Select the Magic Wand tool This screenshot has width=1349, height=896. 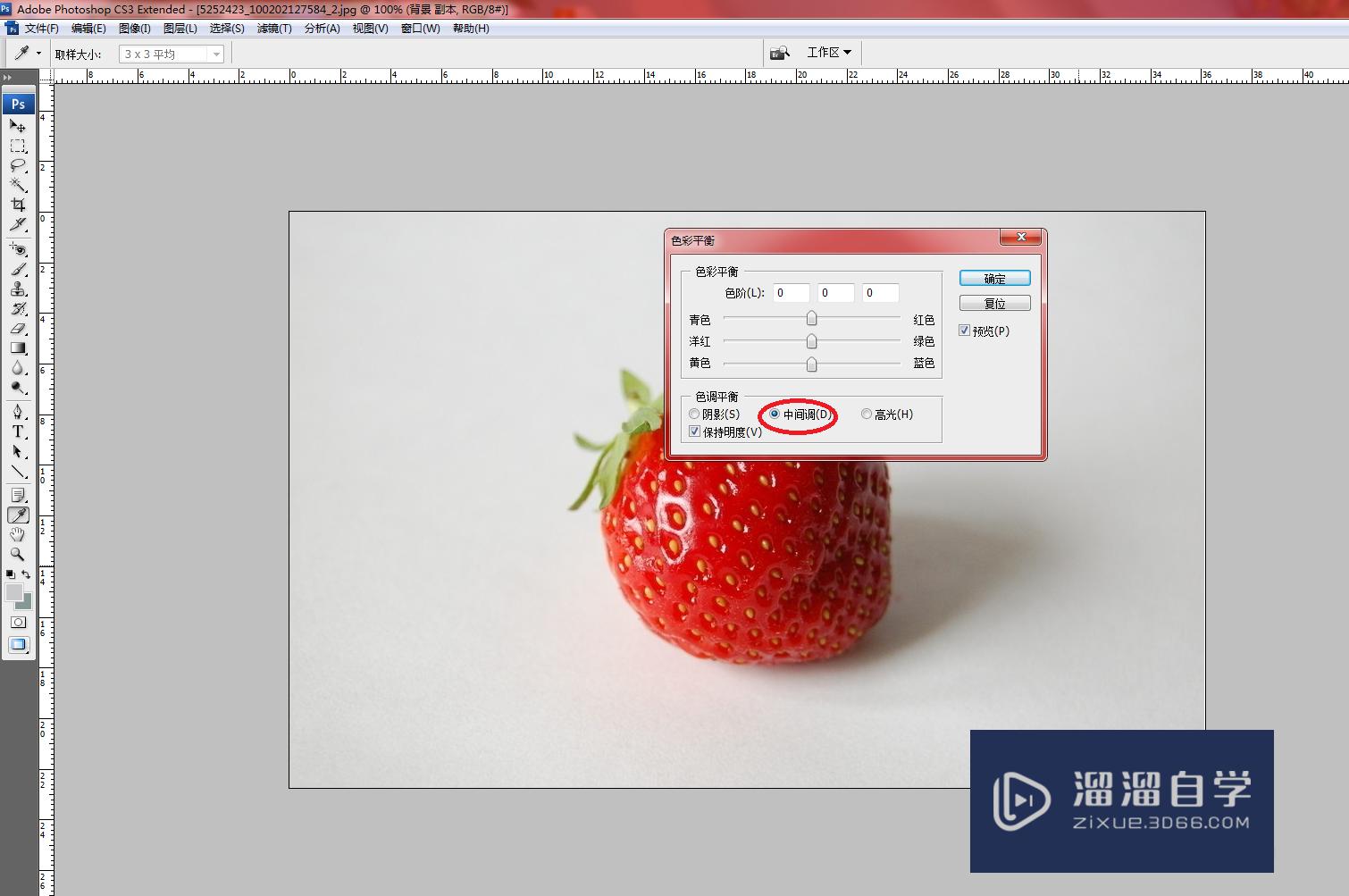pyautogui.click(x=18, y=185)
